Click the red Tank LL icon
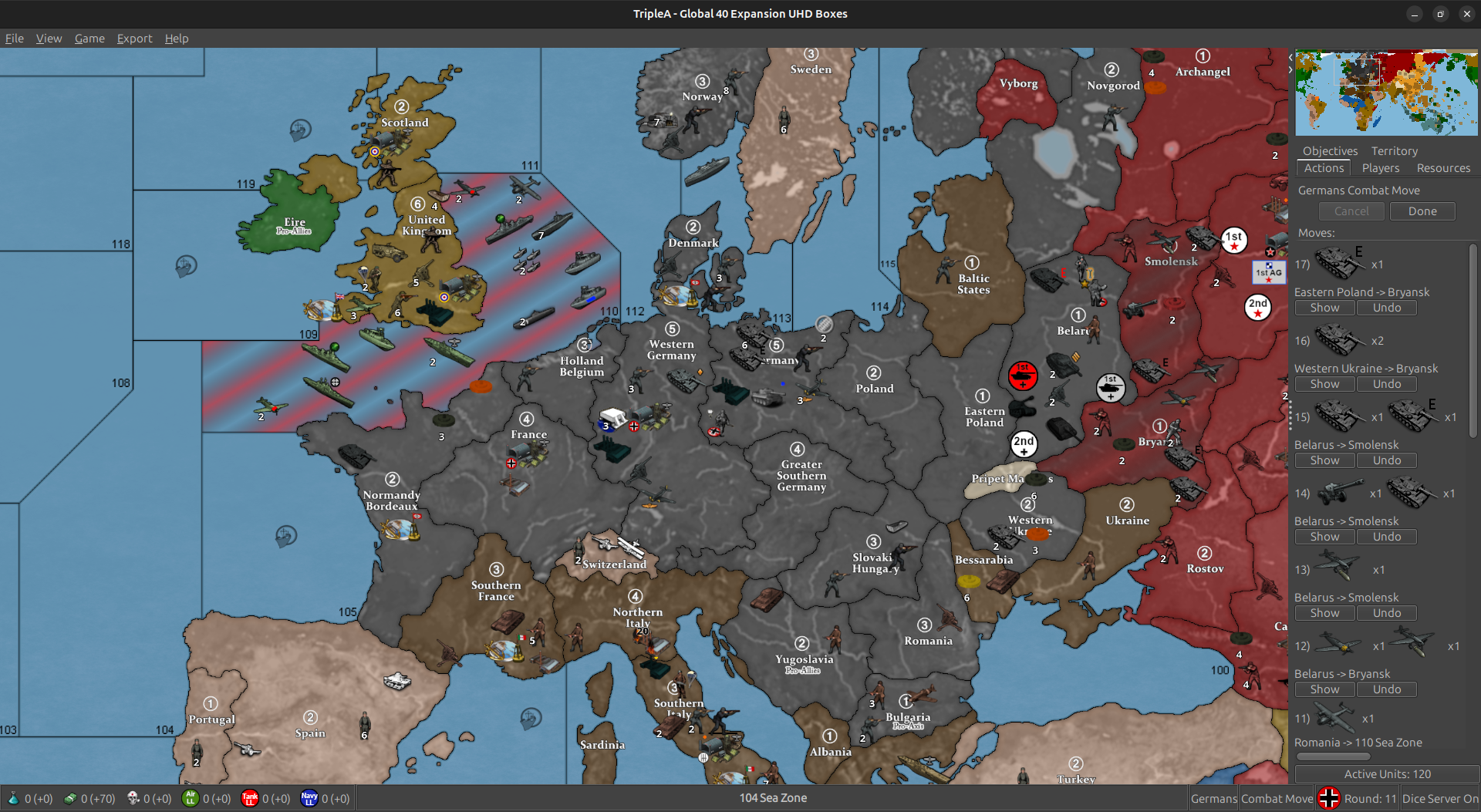 250,799
